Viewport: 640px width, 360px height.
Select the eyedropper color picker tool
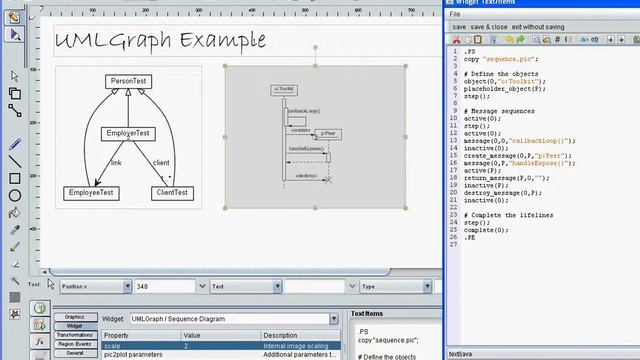15,230
